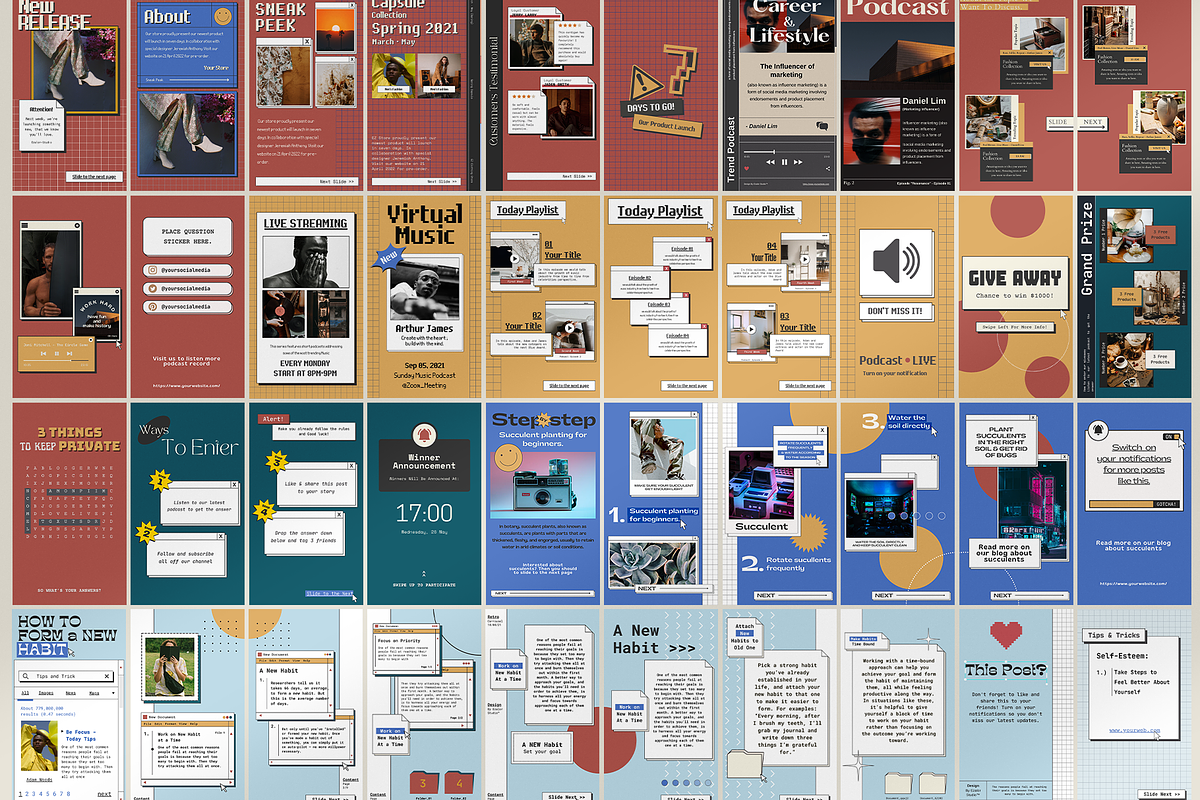Play the 01 Your Title playlist video
Viewport: 1200px width, 800px height.
(x=515, y=258)
